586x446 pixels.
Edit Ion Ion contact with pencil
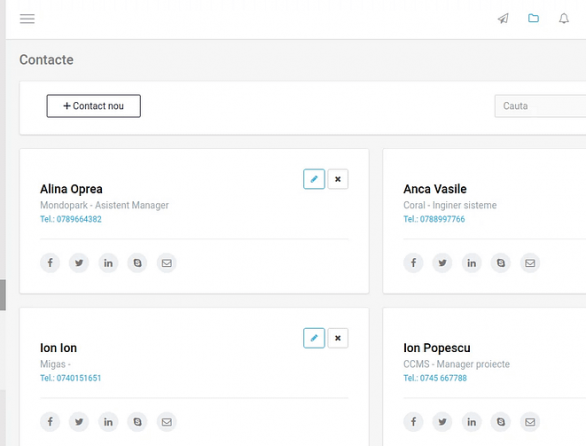[314, 338]
